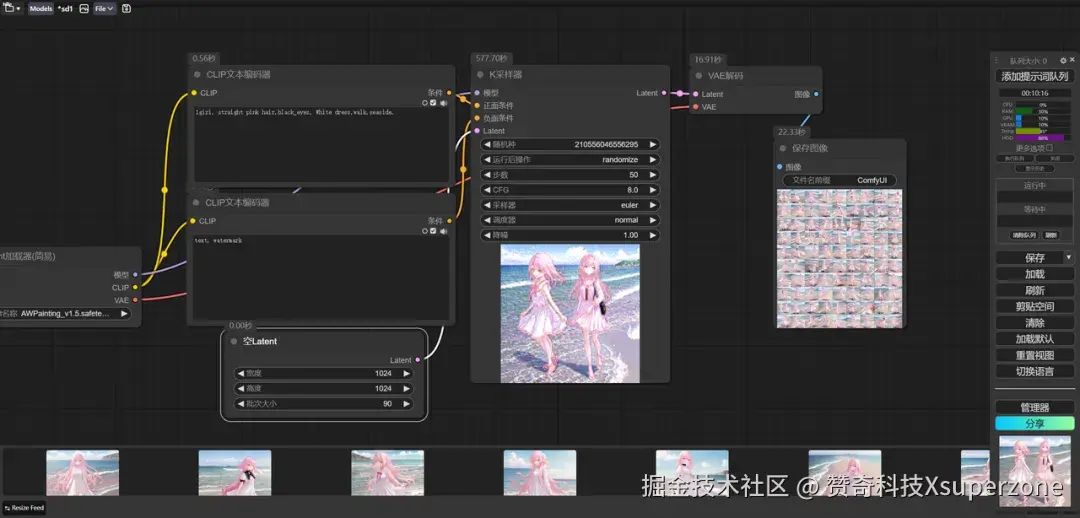Image resolution: width=1080 pixels, height=518 pixels.
Task: Toggle the checkbox above the positive prompt text
Action: click(433, 103)
